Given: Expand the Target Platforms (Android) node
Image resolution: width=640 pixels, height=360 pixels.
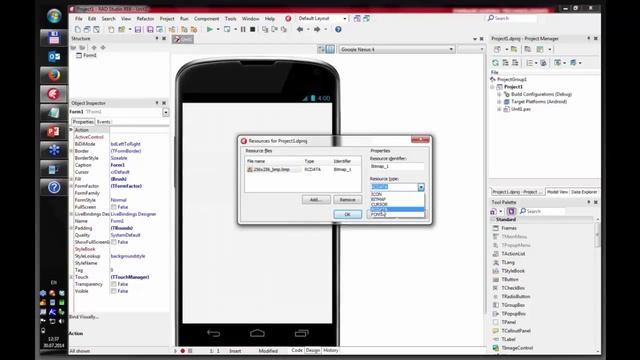Looking at the screenshot, I should pyautogui.click(x=499, y=102).
